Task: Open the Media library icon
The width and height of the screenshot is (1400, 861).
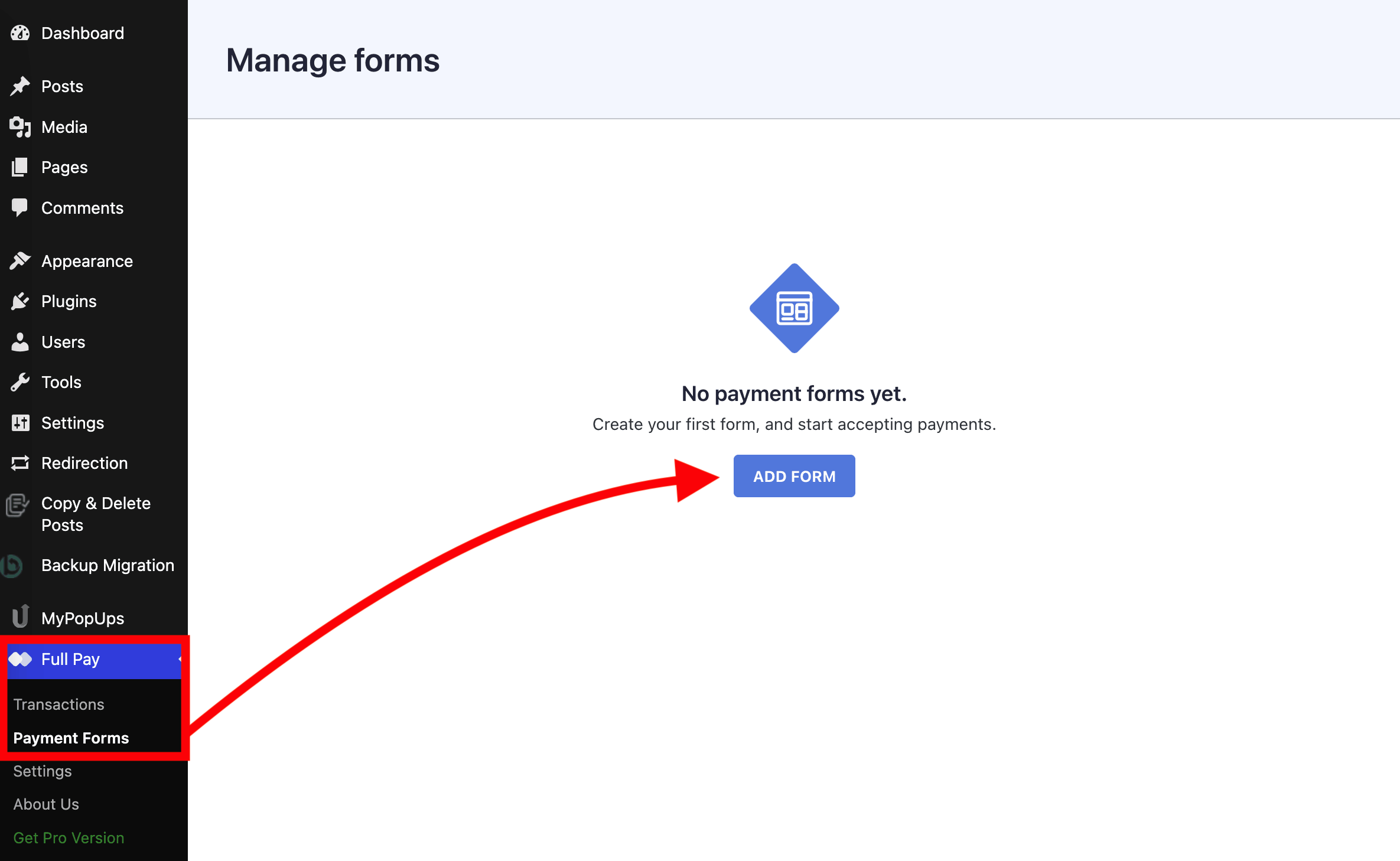Action: pyautogui.click(x=20, y=126)
